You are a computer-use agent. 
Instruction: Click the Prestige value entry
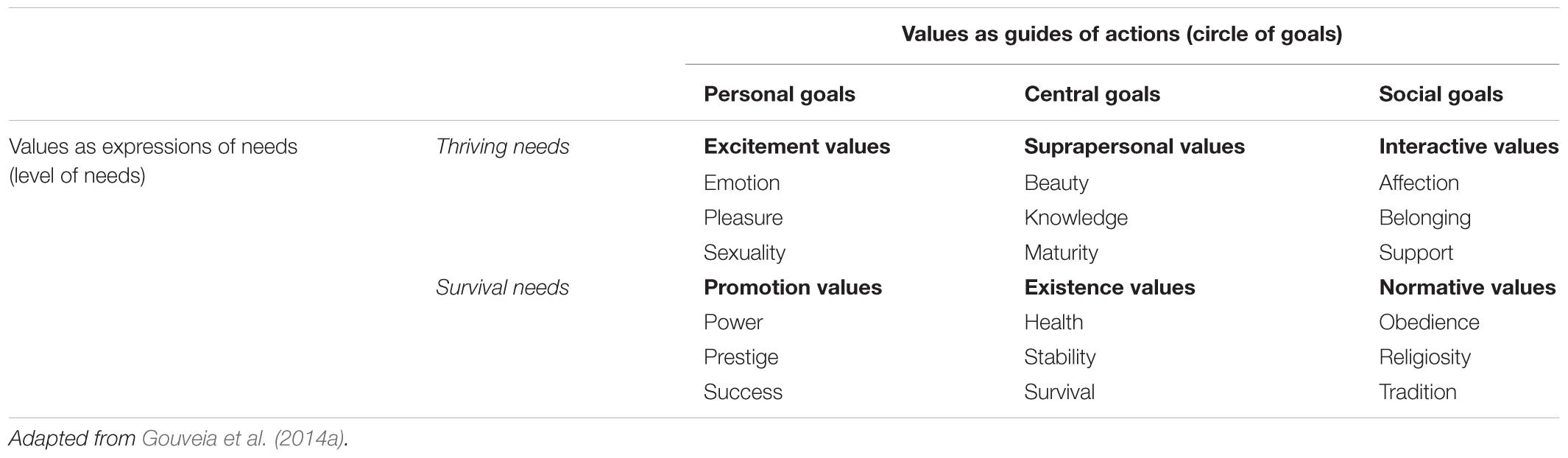(741, 357)
